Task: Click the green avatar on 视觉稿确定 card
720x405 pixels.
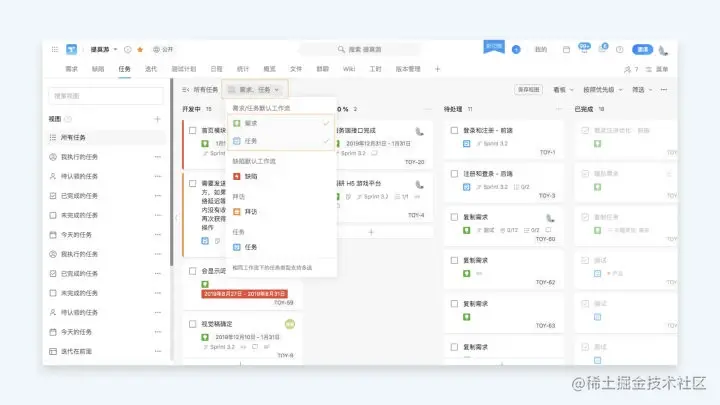Action: click(x=290, y=324)
